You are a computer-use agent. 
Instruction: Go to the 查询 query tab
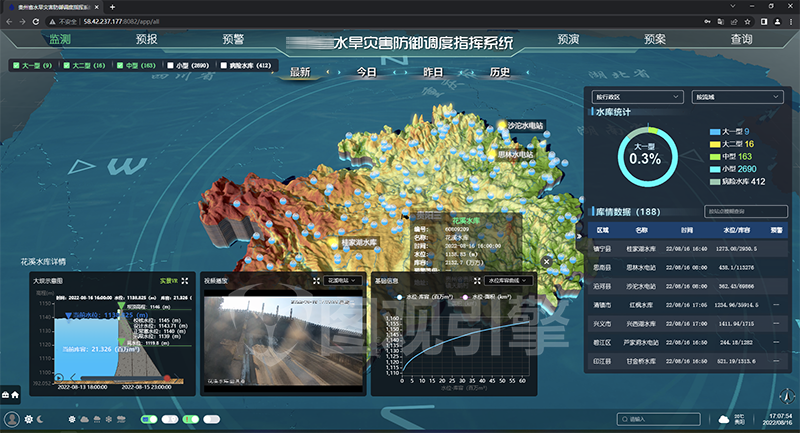741,39
